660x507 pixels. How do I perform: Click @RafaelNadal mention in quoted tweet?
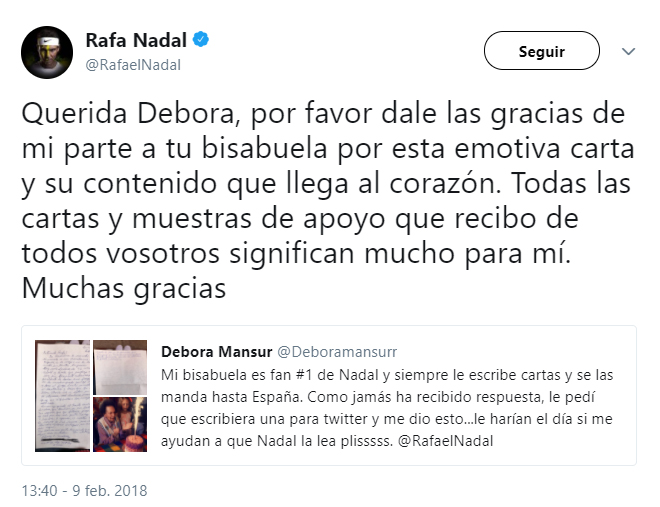(445, 441)
